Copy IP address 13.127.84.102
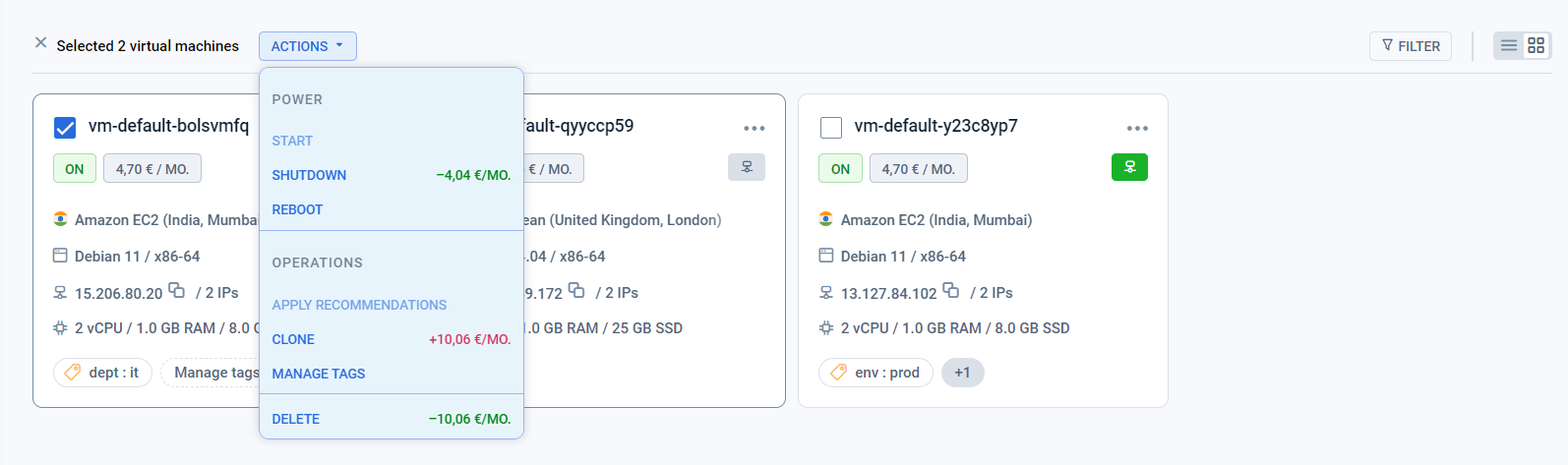Image resolution: width=1568 pixels, height=465 pixels. tap(950, 291)
